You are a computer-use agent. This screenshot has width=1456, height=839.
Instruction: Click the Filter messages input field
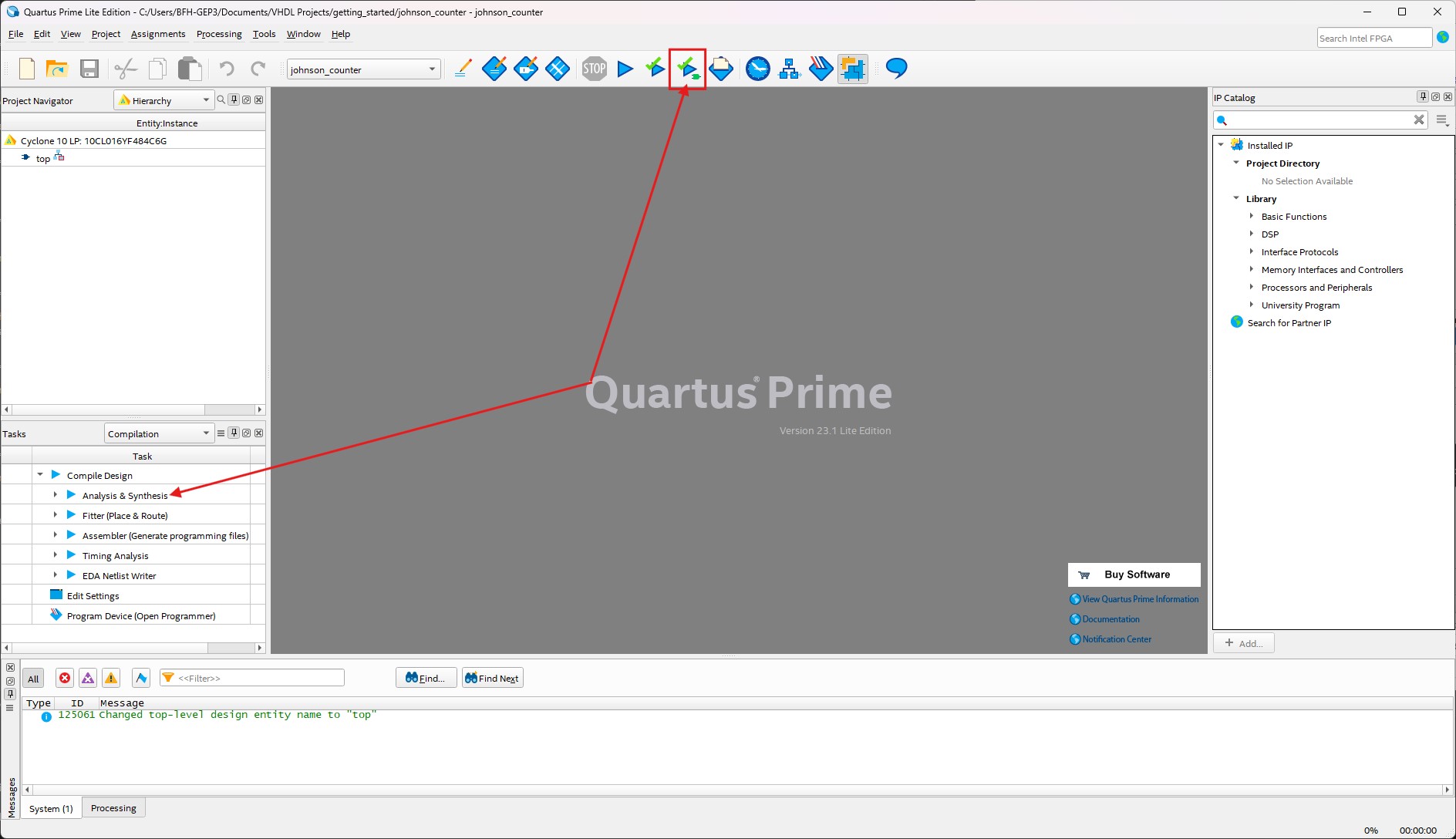(252, 678)
